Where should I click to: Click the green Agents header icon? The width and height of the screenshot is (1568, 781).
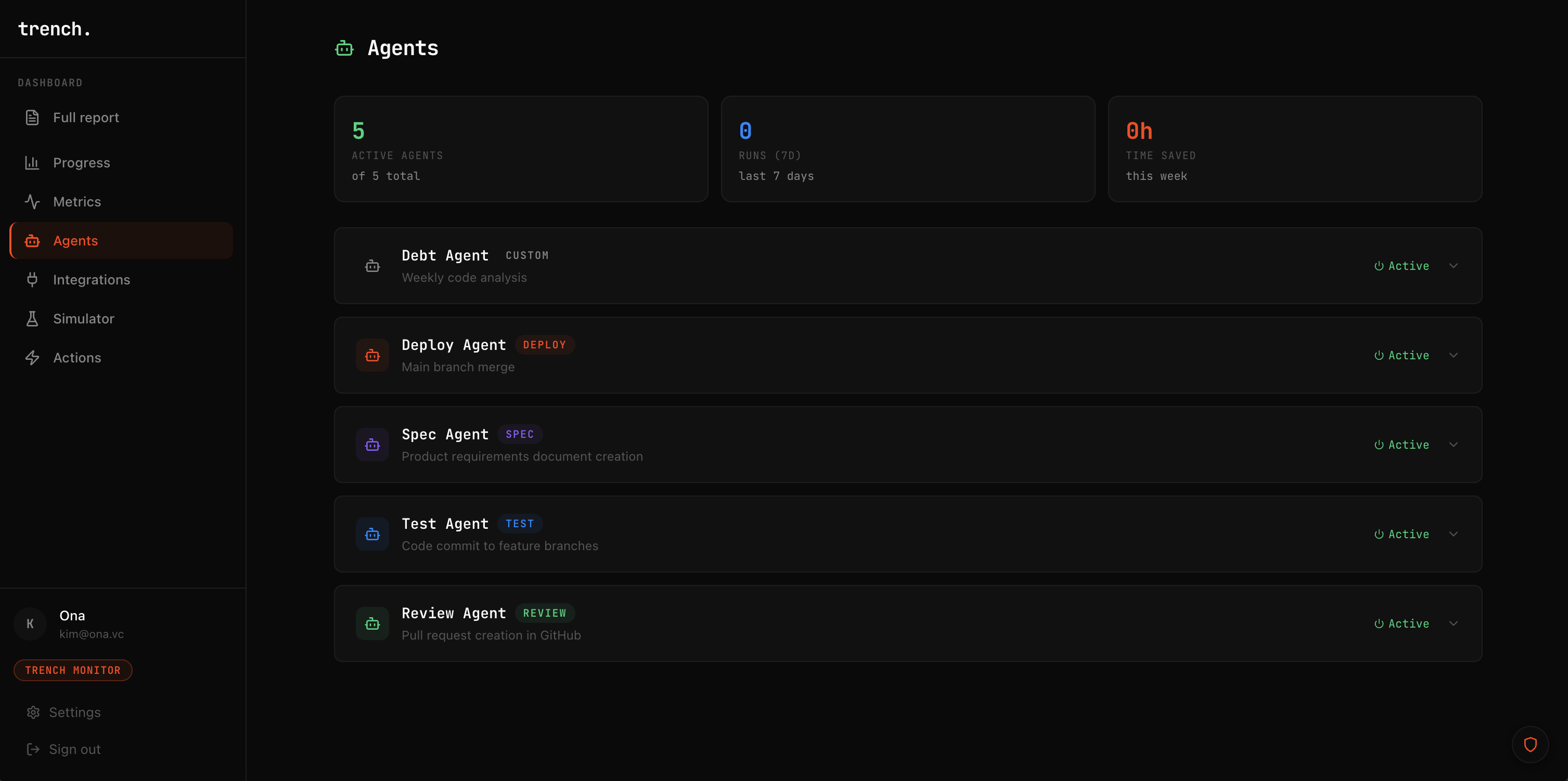click(344, 48)
